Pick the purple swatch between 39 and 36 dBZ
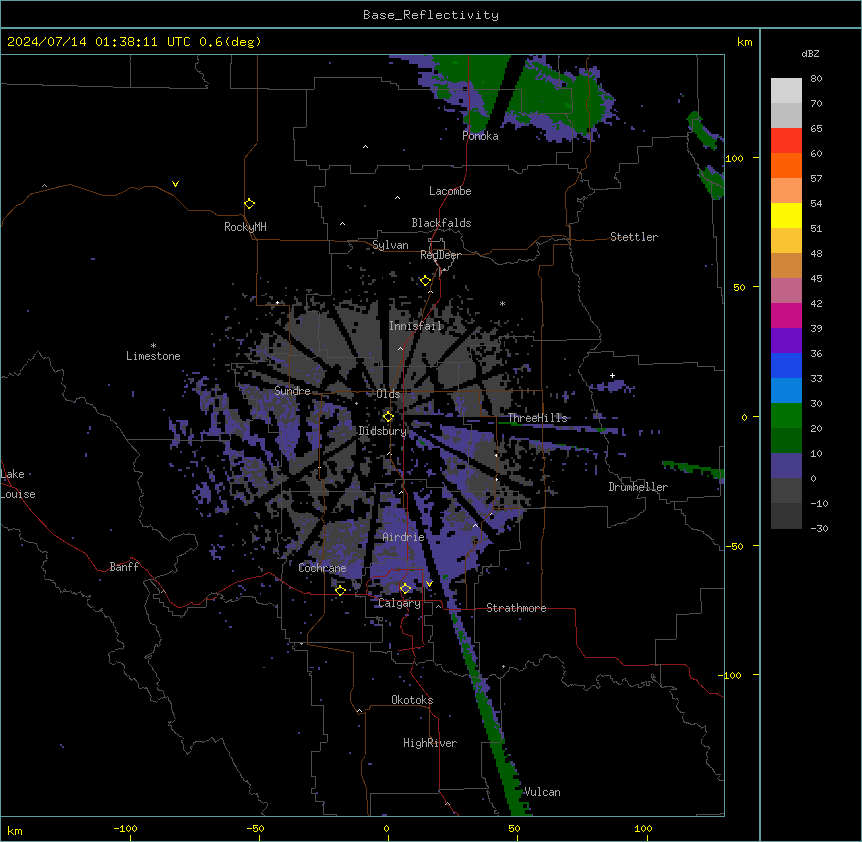The height and width of the screenshot is (842, 862). [x=786, y=341]
